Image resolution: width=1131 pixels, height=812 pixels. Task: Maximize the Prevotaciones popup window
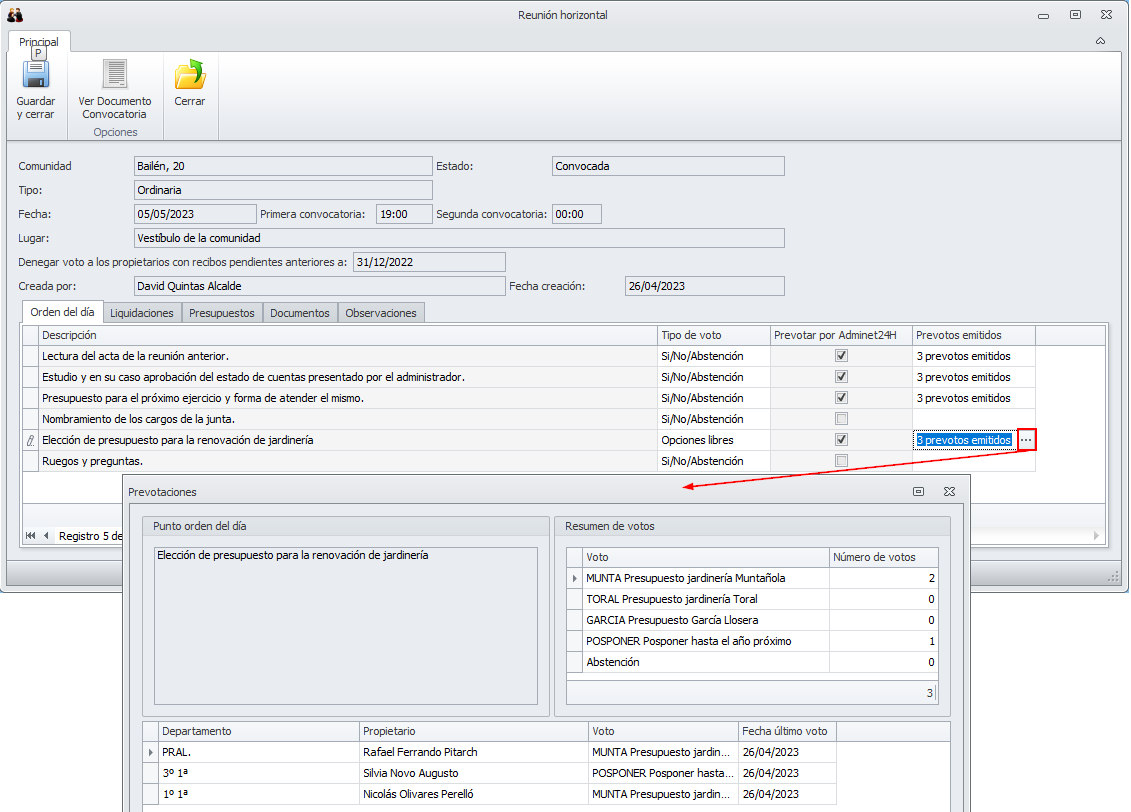click(x=918, y=492)
